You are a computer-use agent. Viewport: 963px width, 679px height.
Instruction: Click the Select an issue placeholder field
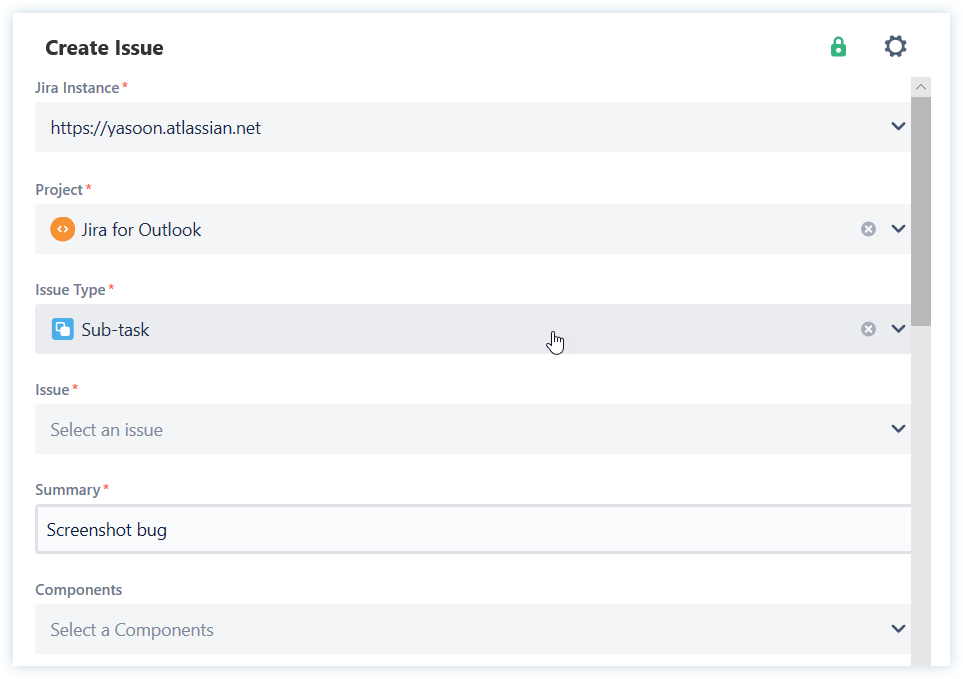tap(450, 429)
